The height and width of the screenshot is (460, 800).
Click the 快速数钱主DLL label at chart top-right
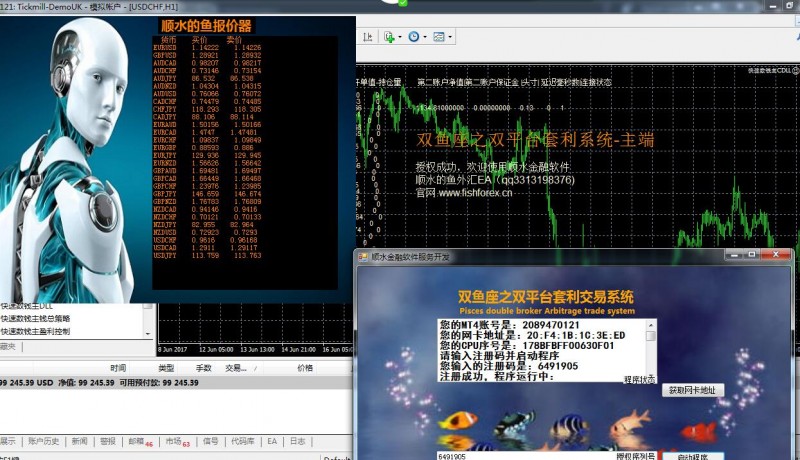[x=769, y=70]
